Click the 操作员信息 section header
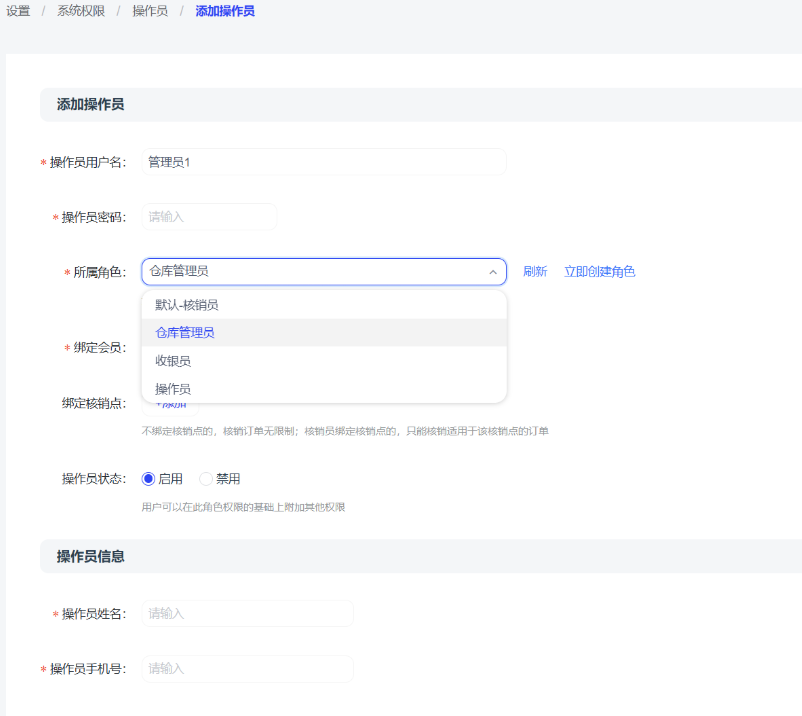The height and width of the screenshot is (716, 802). [91, 557]
